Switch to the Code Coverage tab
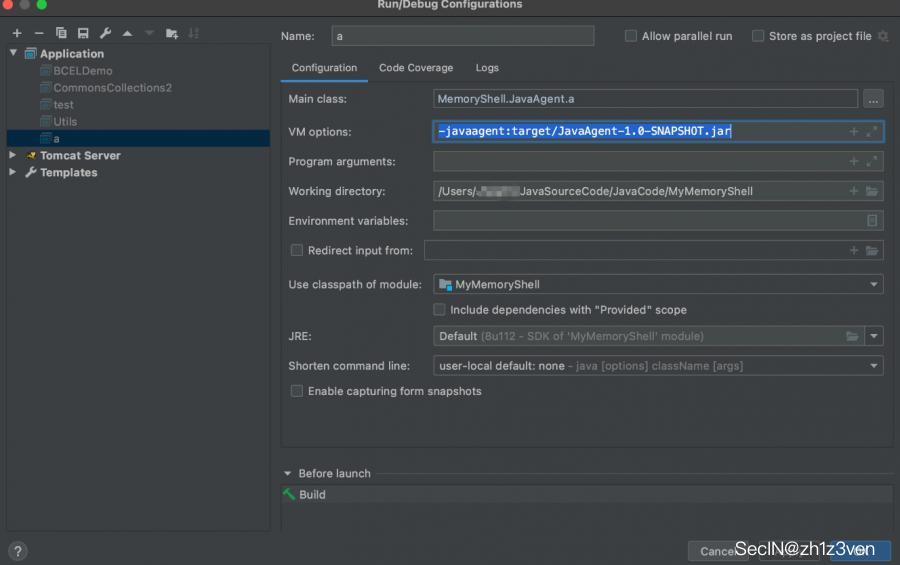This screenshot has height=565, width=900. click(x=415, y=68)
